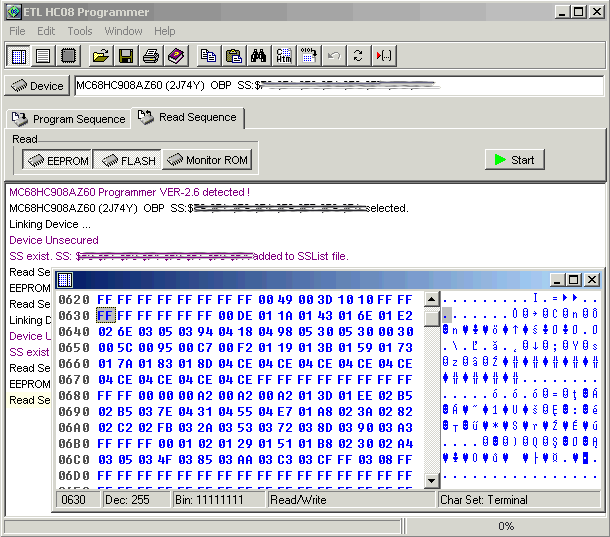
Task: Click the 0% progress bar
Action: (506, 526)
